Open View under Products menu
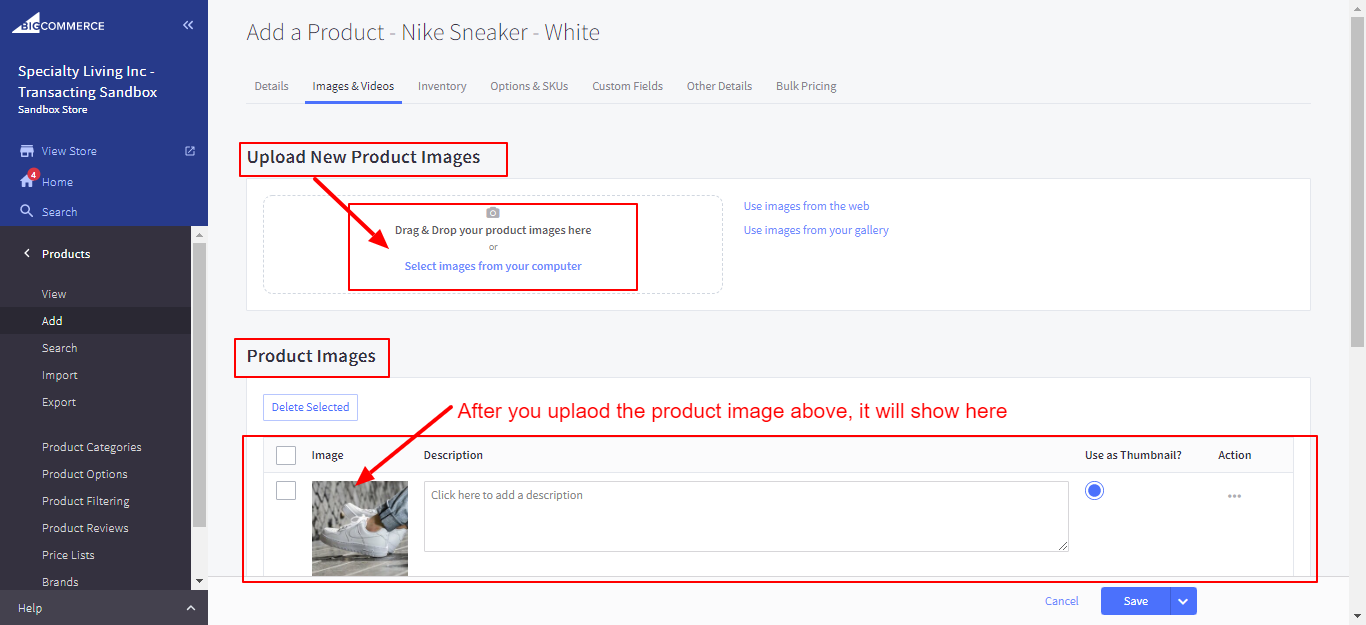 point(54,294)
